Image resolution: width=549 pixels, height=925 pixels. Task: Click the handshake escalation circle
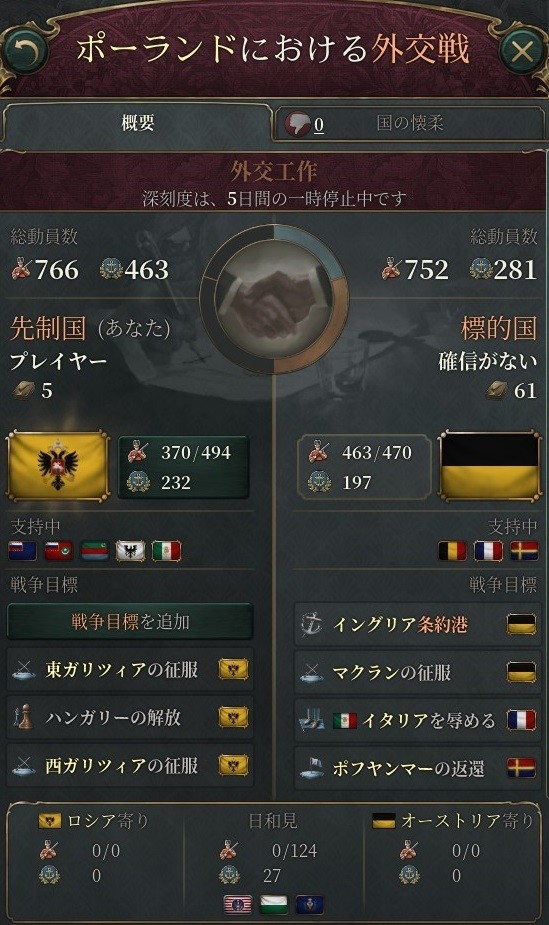(274, 299)
